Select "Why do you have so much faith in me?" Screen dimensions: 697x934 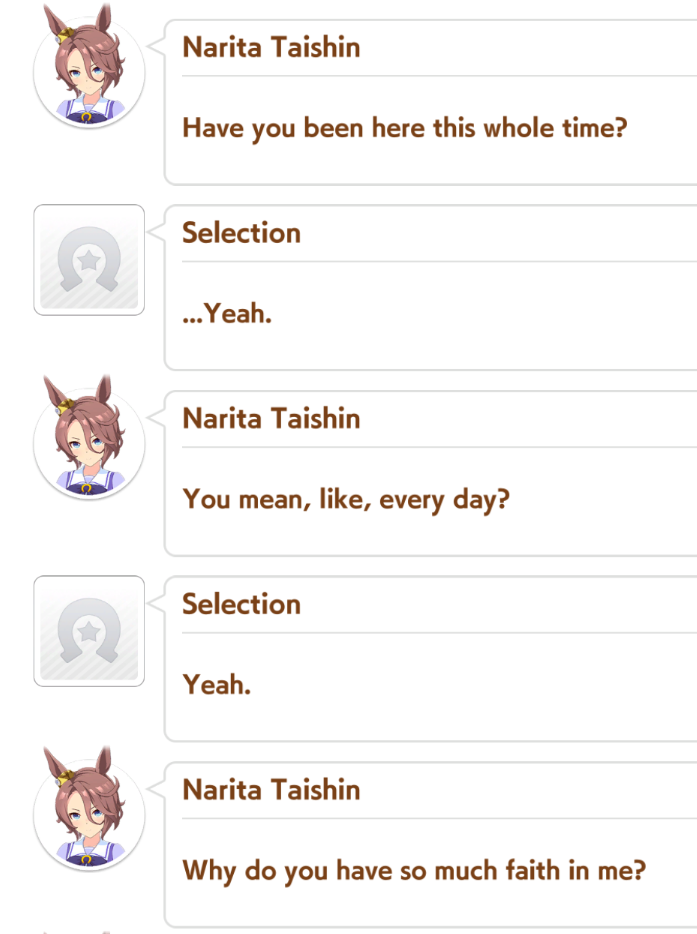414,871
